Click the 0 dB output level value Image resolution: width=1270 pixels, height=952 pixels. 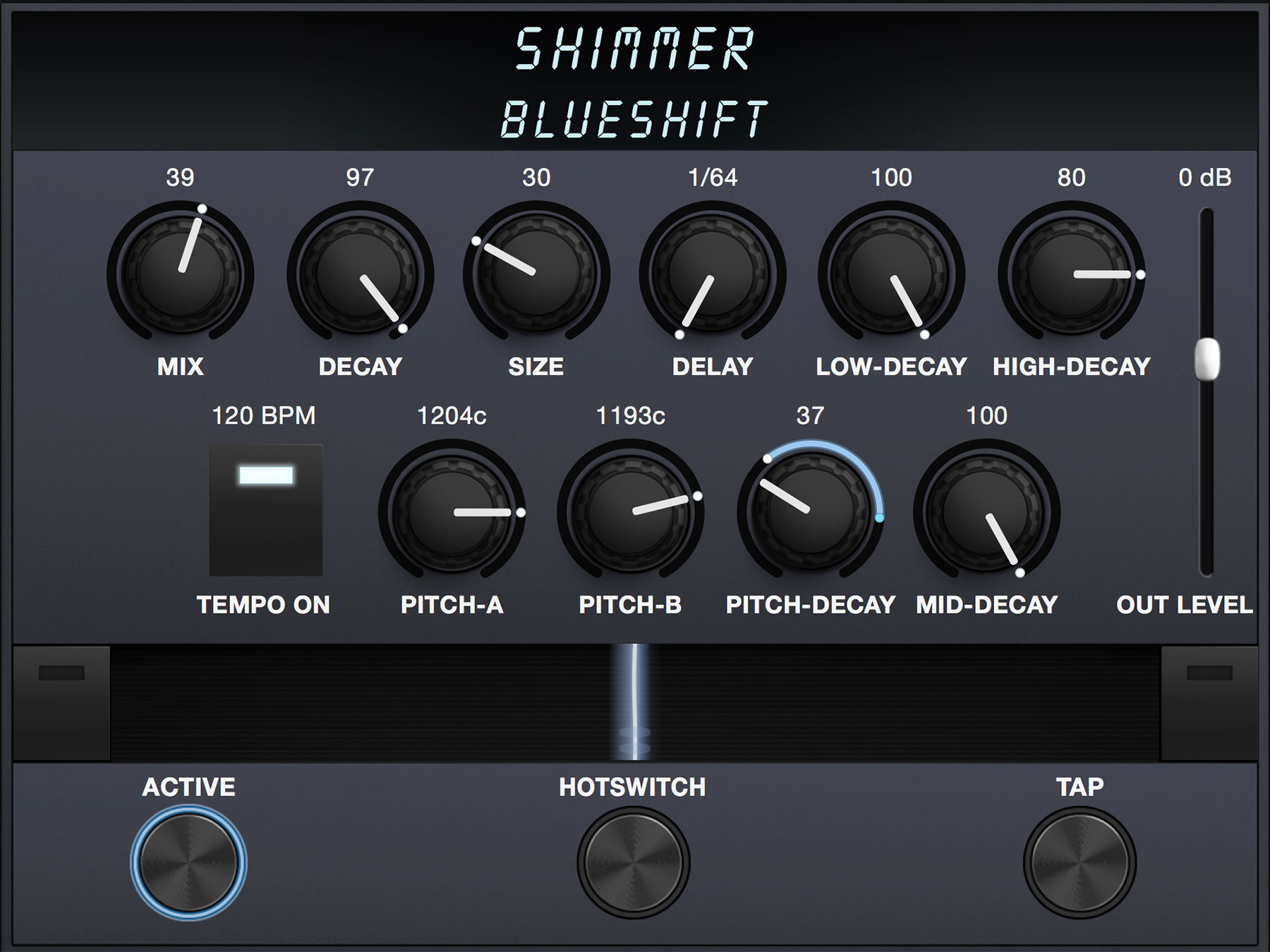click(1205, 177)
